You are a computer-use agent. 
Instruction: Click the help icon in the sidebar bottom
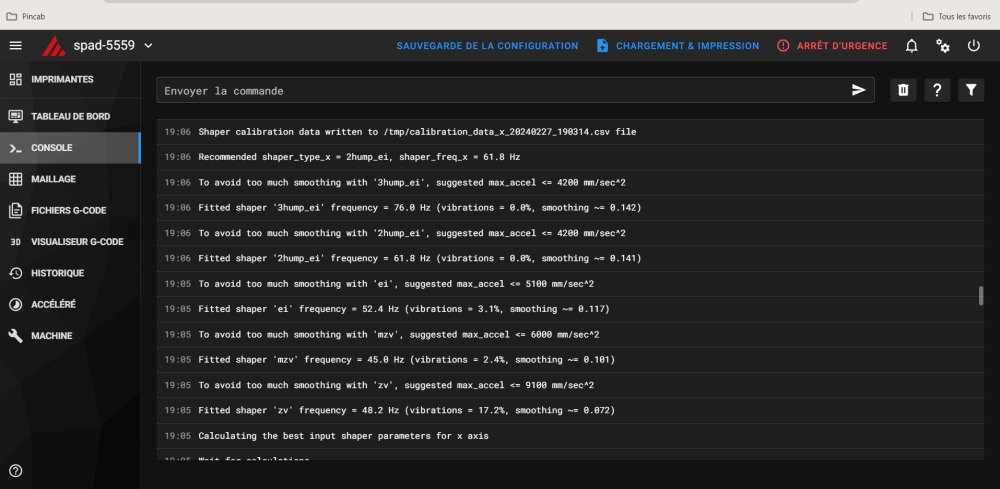(16, 471)
